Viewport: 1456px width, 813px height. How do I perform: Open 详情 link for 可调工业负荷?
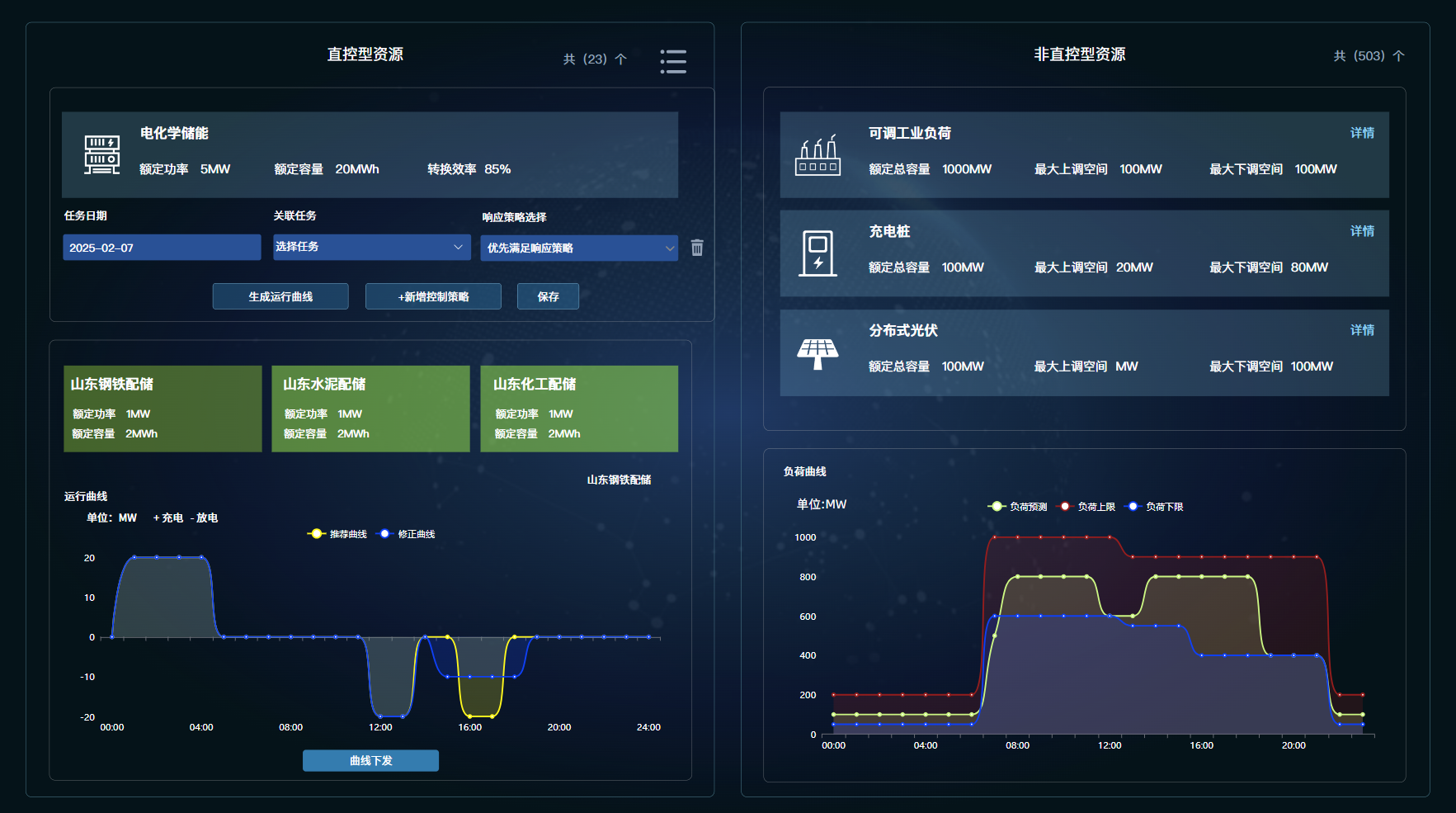coord(1362,133)
